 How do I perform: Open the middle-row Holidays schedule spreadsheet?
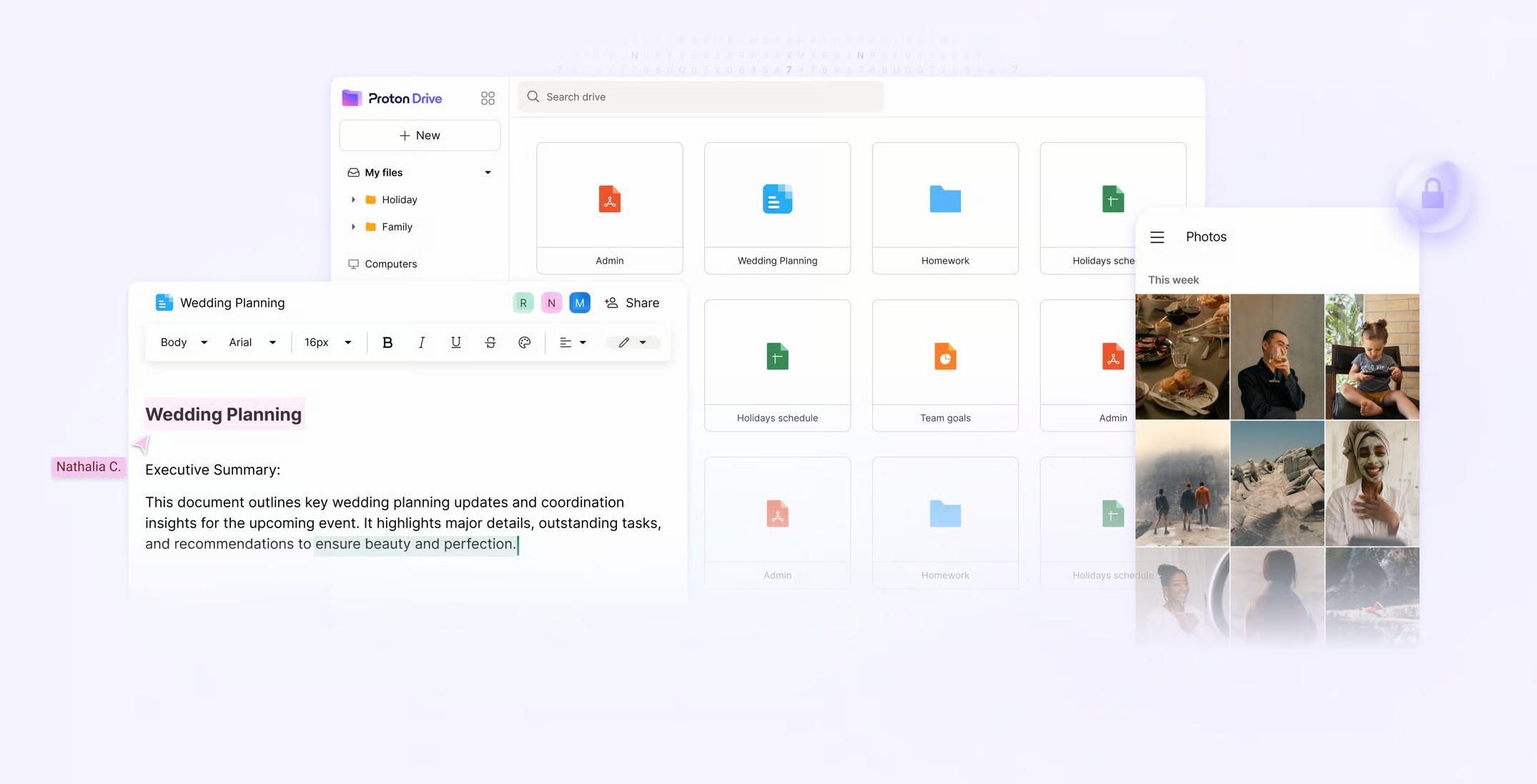pos(777,365)
